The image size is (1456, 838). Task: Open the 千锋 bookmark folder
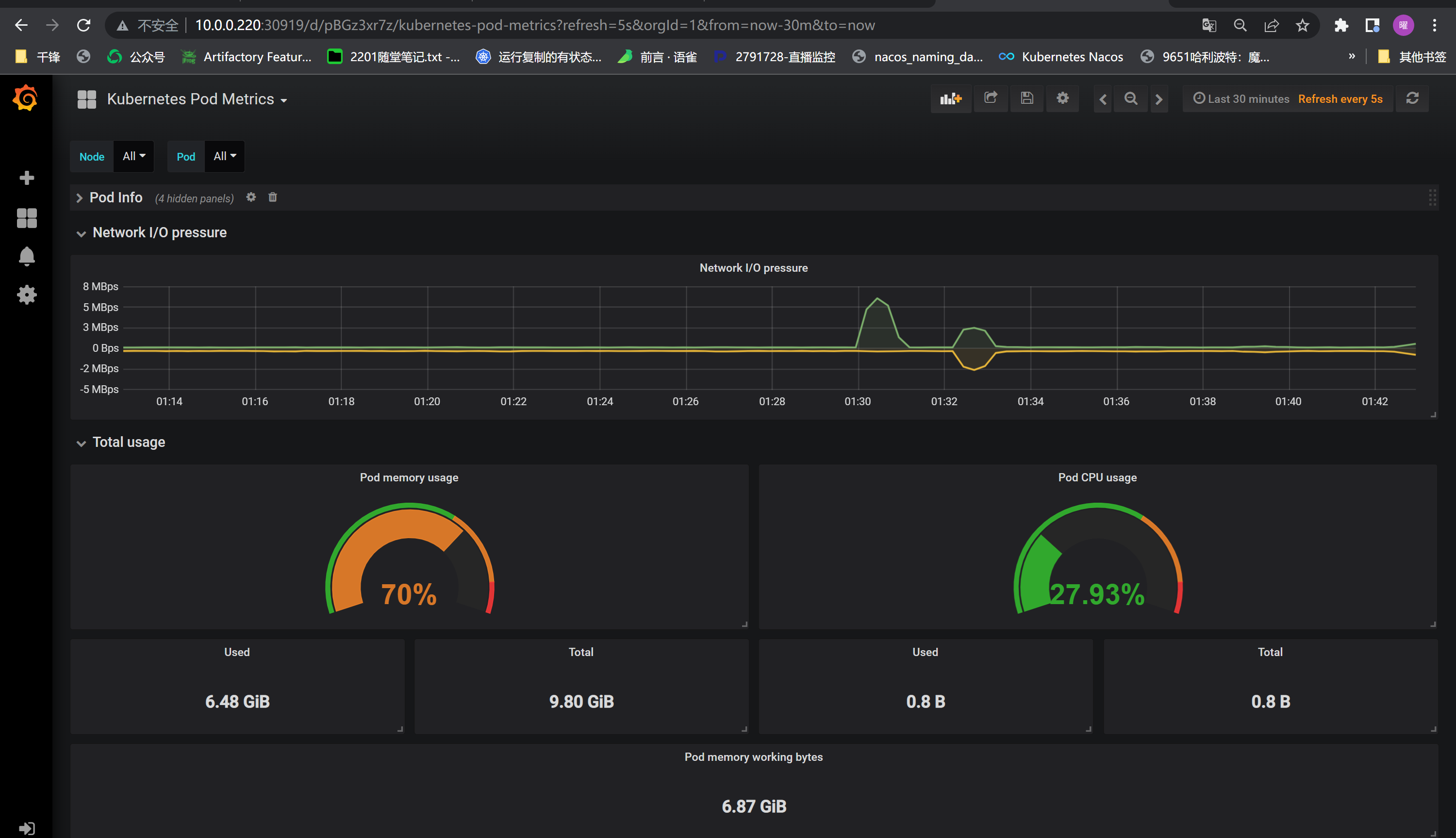point(38,56)
